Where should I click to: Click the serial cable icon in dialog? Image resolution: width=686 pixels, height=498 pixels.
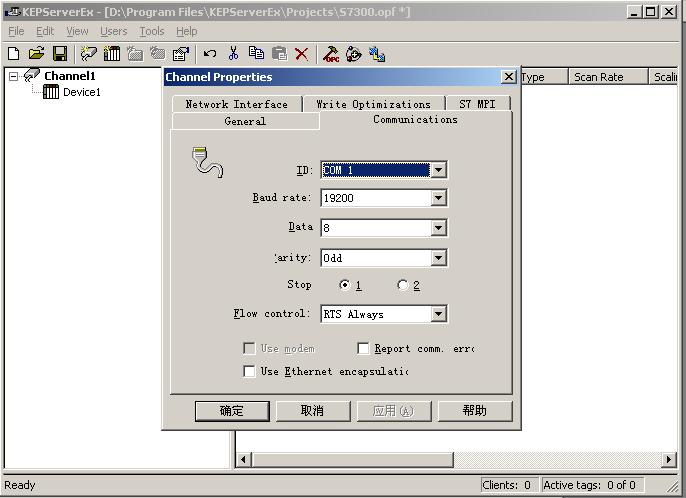coord(207,162)
